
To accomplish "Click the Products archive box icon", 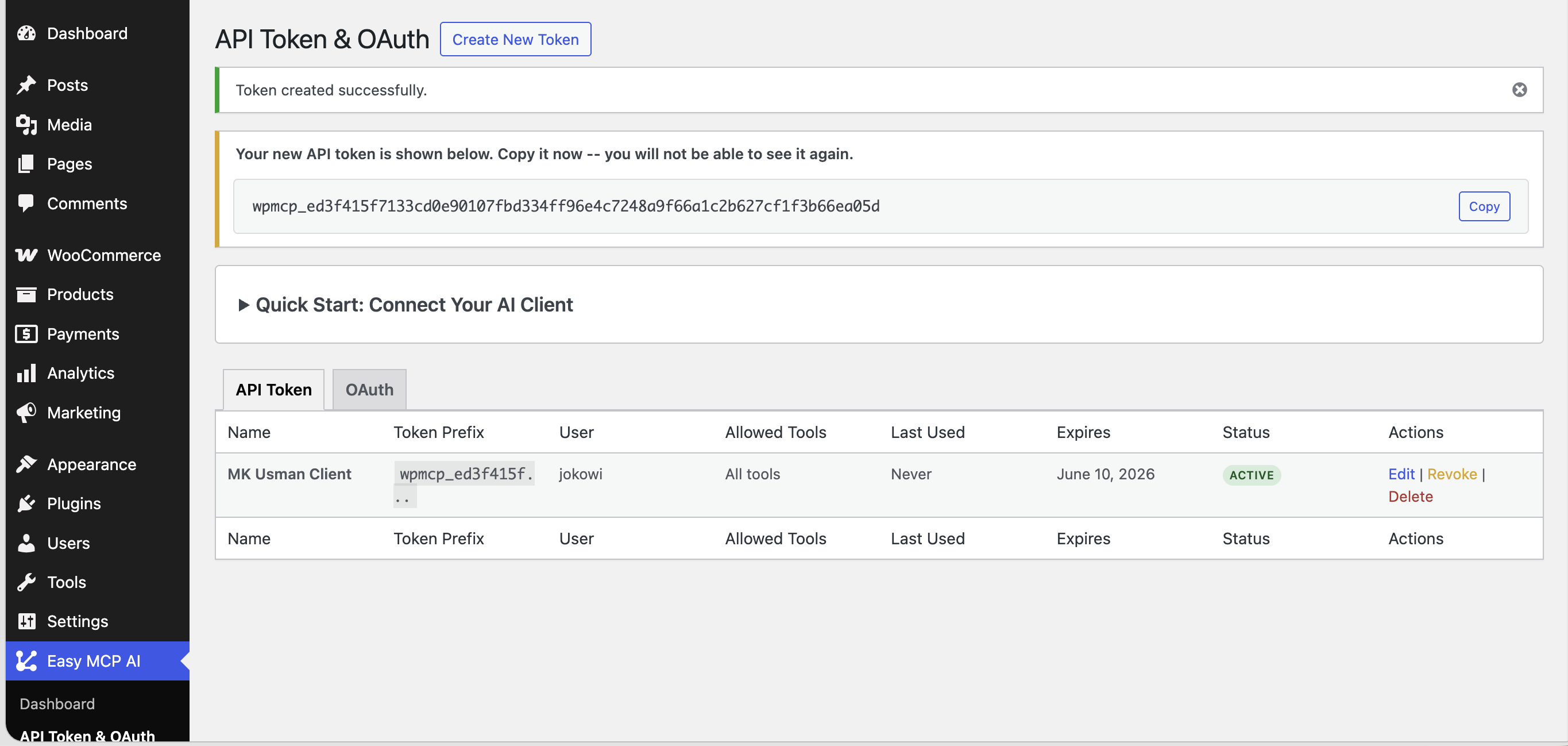I will pos(26,295).
